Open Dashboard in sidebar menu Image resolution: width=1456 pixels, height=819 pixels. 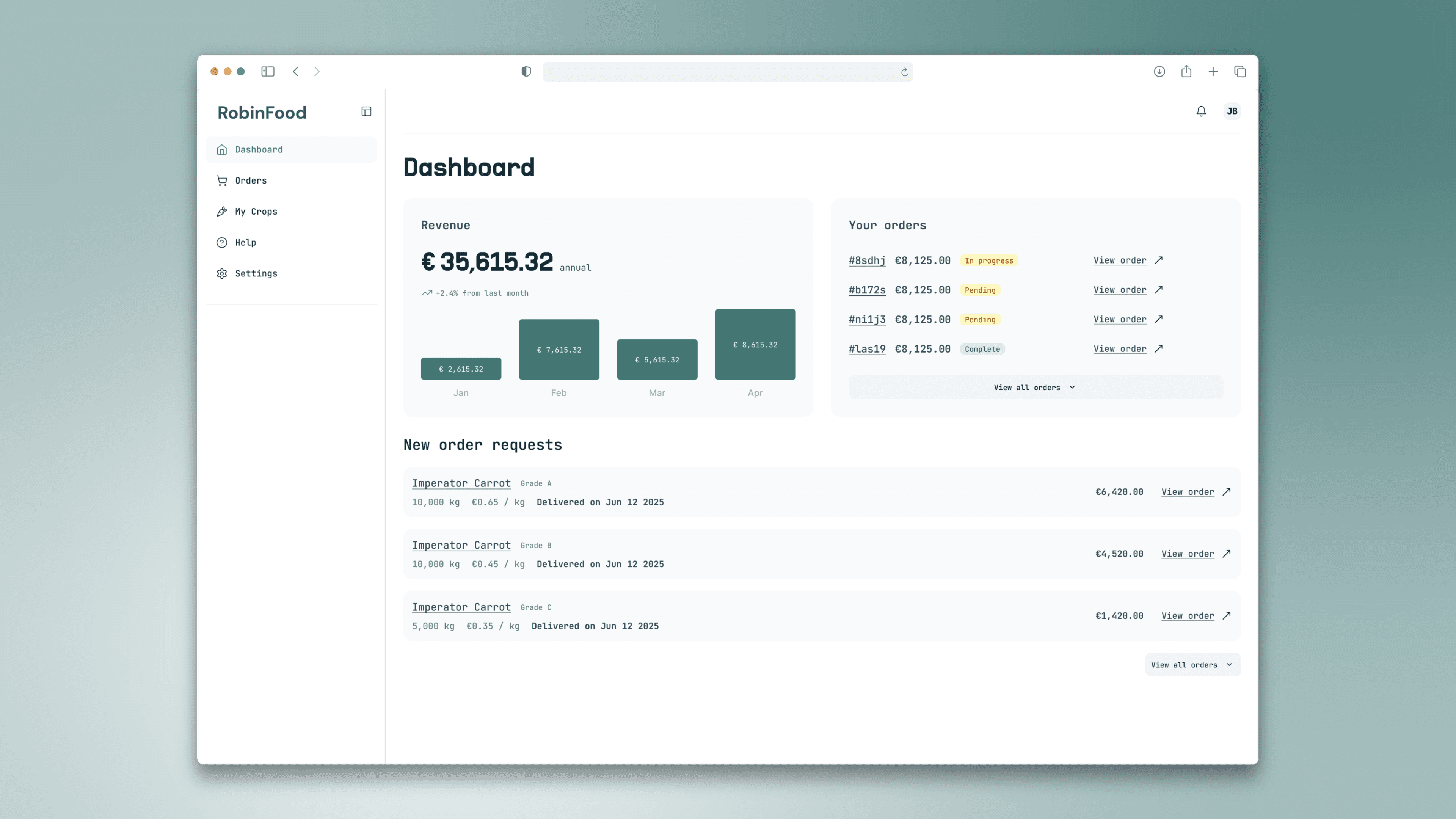(x=291, y=150)
